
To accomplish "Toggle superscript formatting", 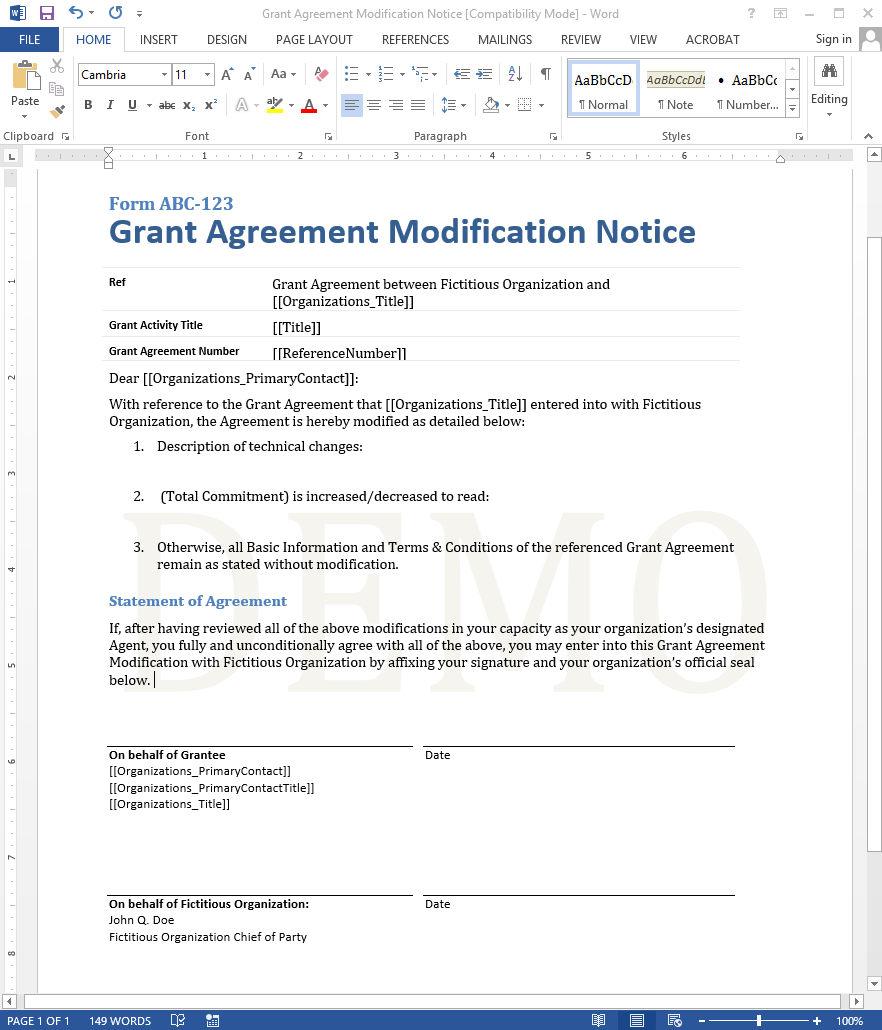I will pos(211,105).
